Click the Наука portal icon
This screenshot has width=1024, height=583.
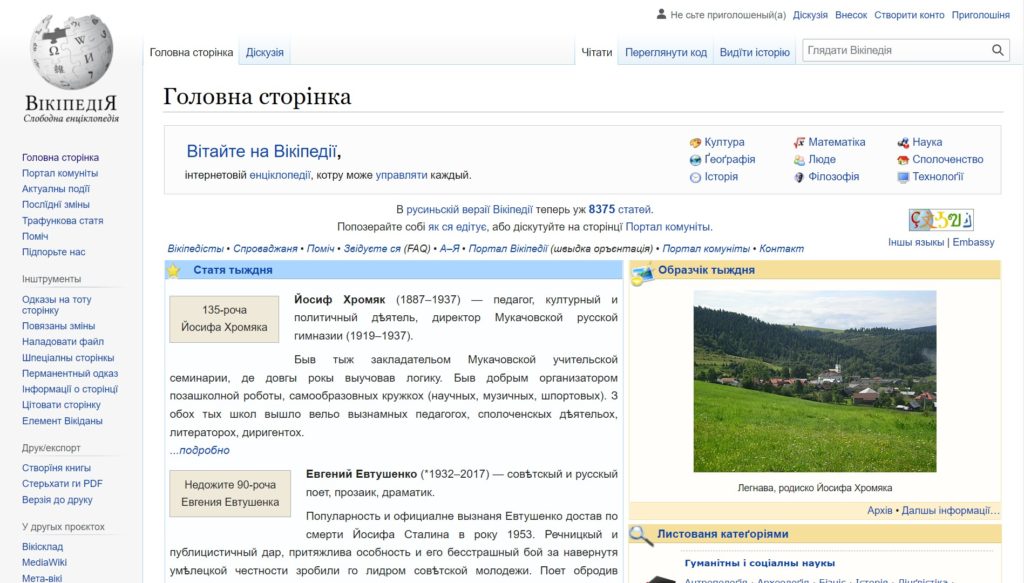903,143
